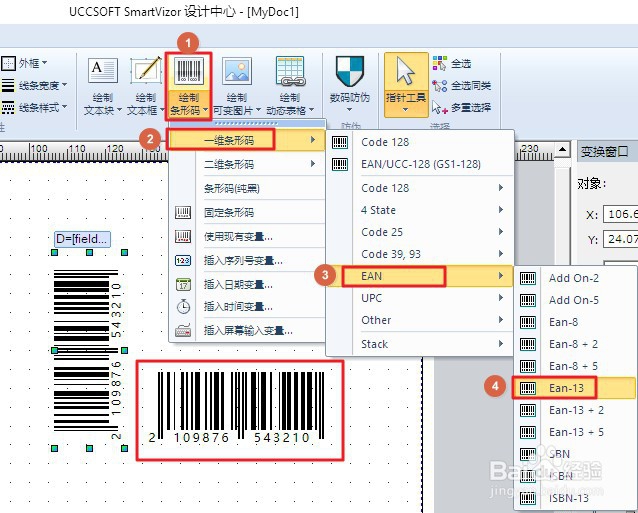Open the 一维条形码 submenu
The image size is (638, 513).
pos(247,140)
